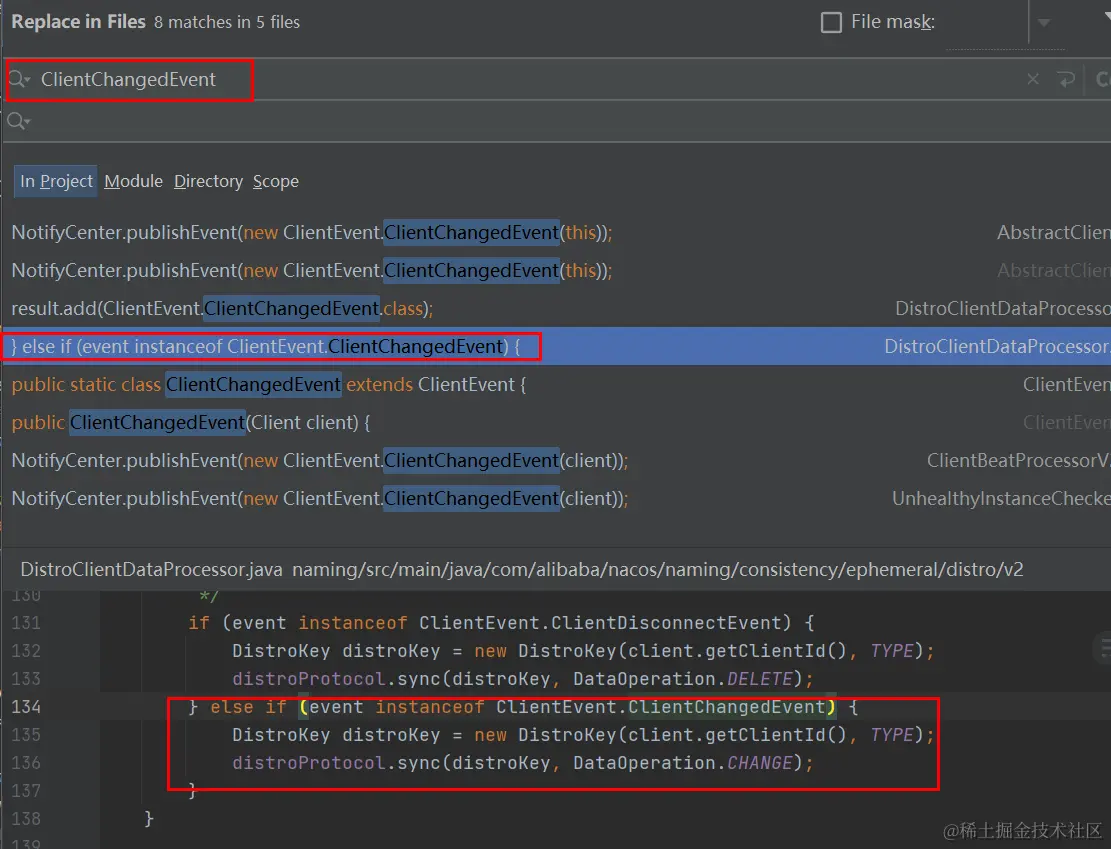
Task: Click line number 134 in preview gutter
Action: [x=26, y=707]
